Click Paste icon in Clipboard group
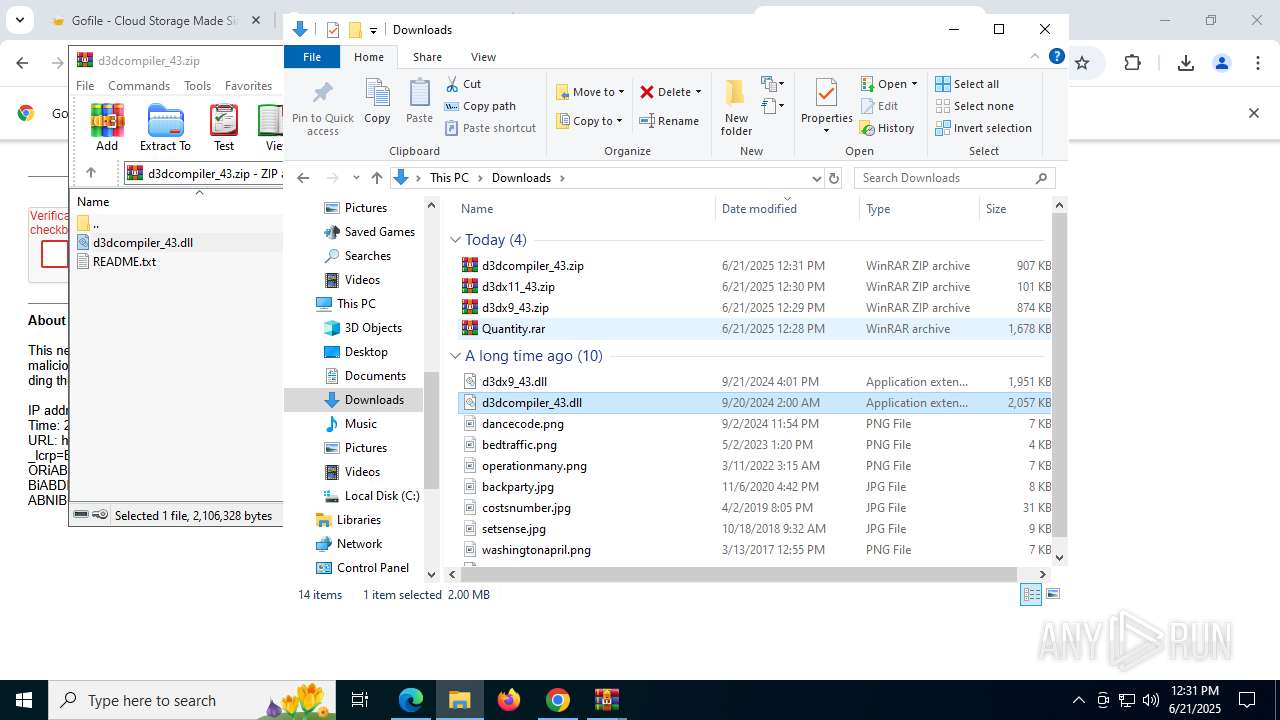 click(419, 101)
